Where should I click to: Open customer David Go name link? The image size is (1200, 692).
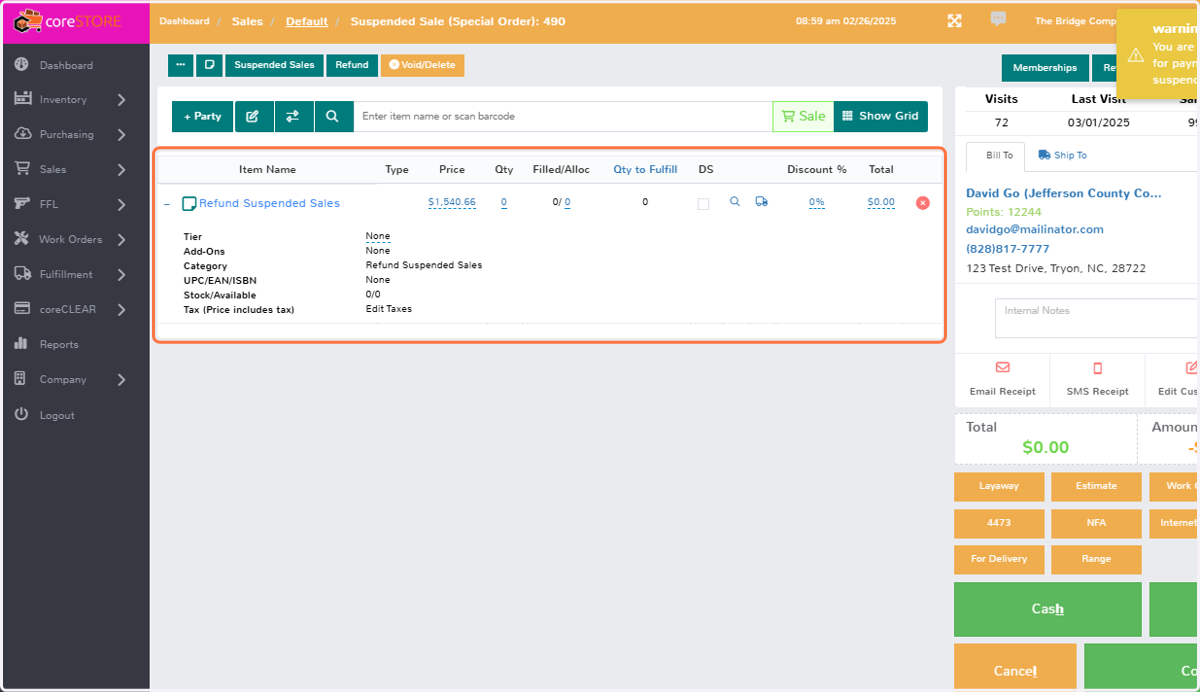coord(1063,193)
